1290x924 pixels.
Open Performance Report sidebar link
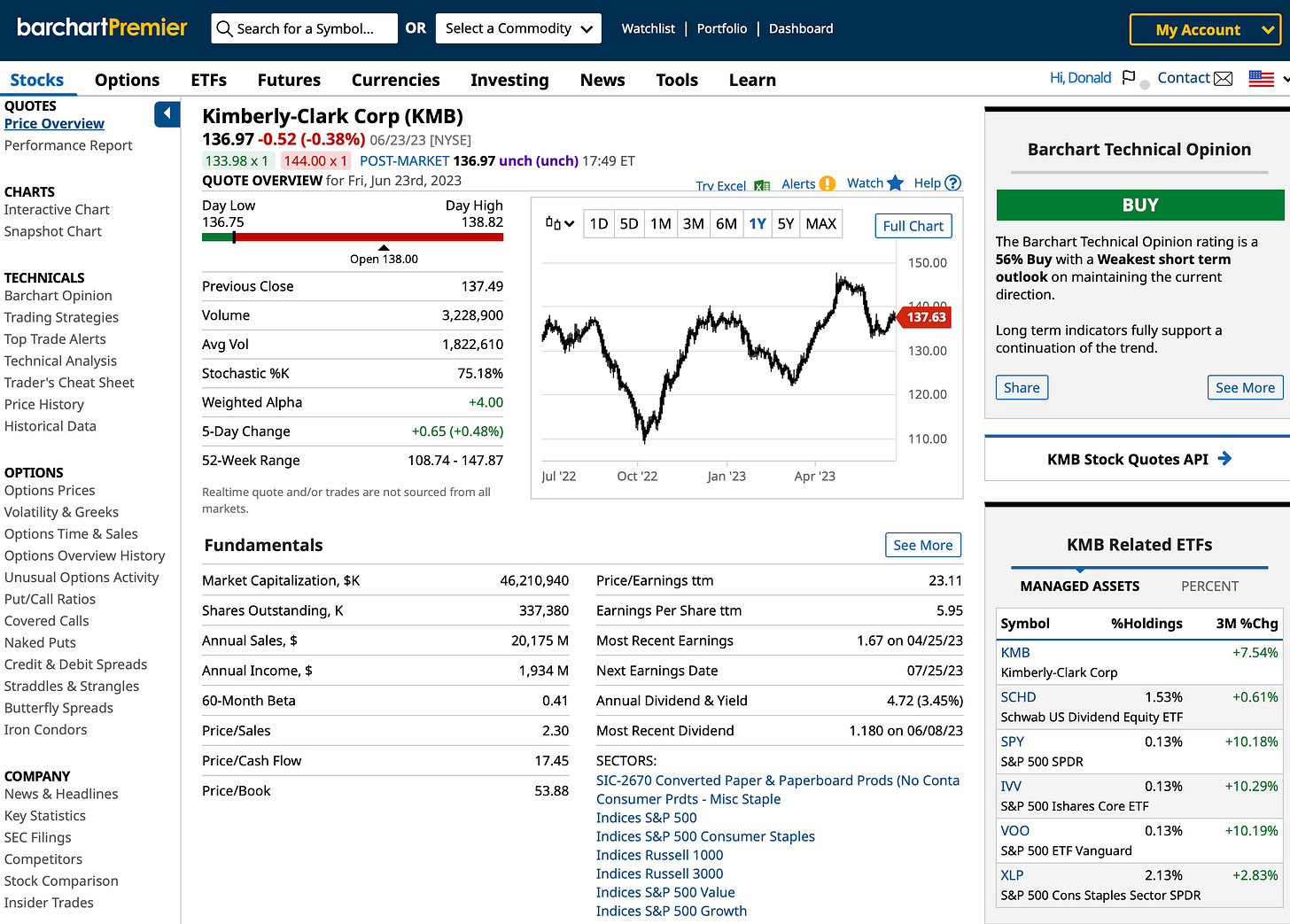point(68,145)
